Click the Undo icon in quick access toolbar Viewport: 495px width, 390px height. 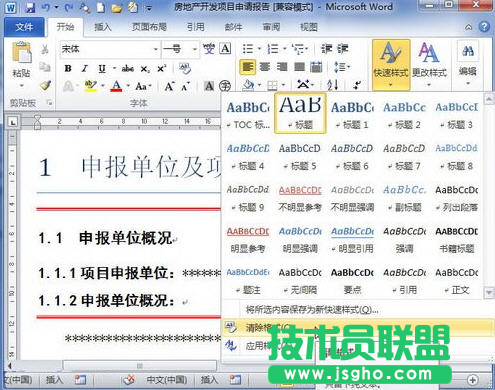[47, 7]
